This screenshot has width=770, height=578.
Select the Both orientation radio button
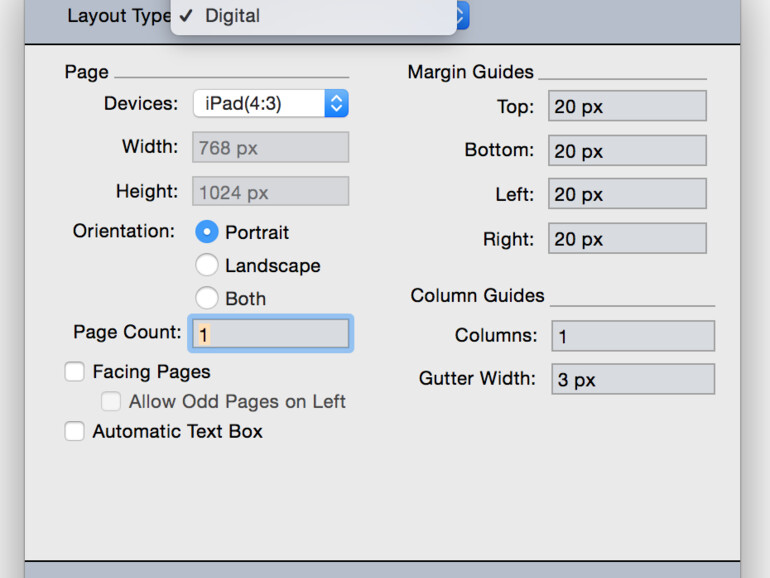click(x=207, y=298)
